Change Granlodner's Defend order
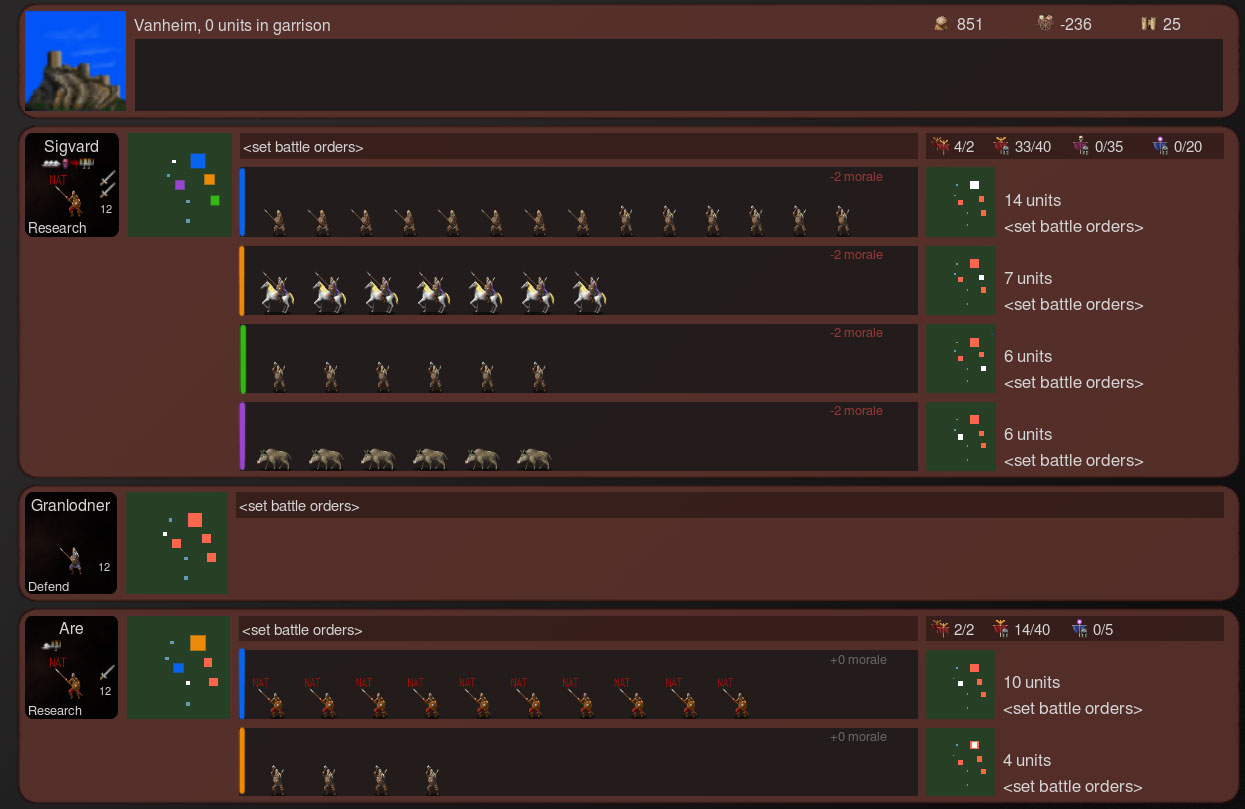 point(48,586)
